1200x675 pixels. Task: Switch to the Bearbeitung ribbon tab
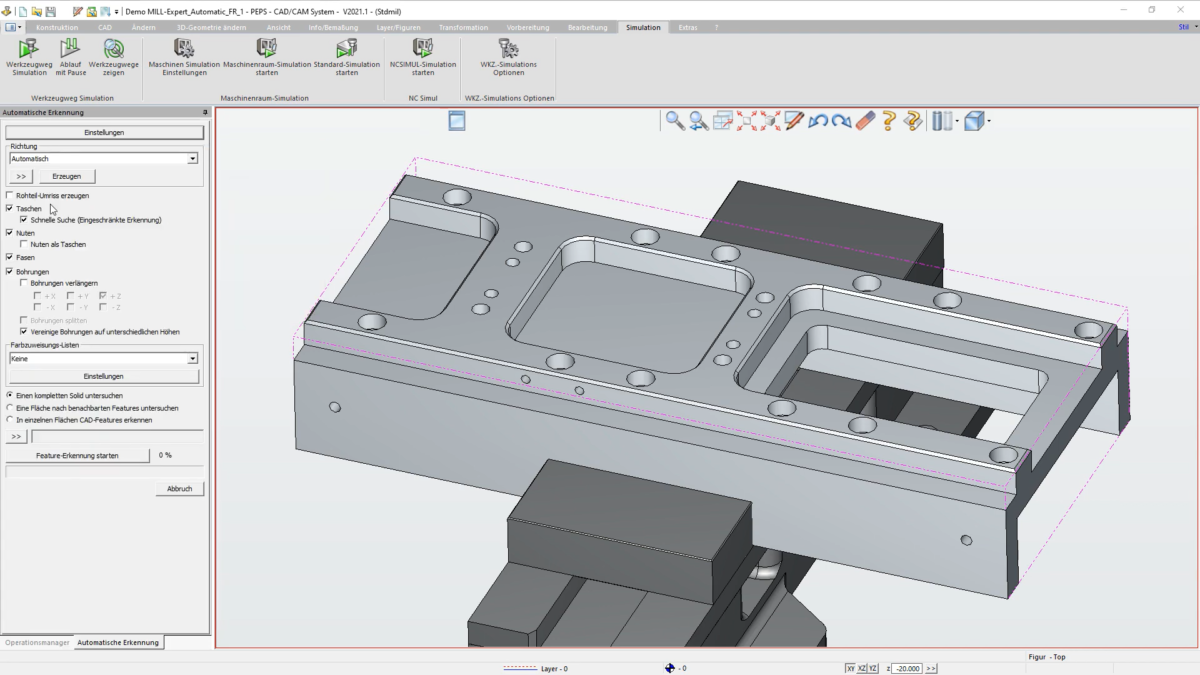tap(587, 28)
